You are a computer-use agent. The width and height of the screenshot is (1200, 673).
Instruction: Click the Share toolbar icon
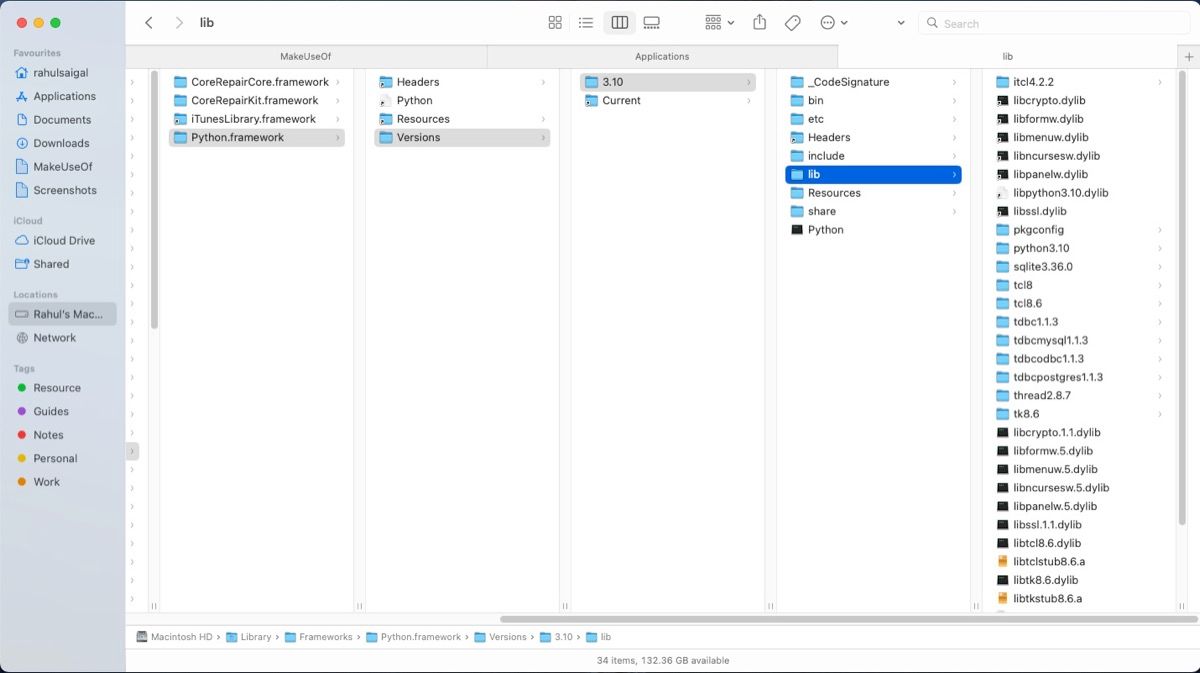[x=759, y=22]
